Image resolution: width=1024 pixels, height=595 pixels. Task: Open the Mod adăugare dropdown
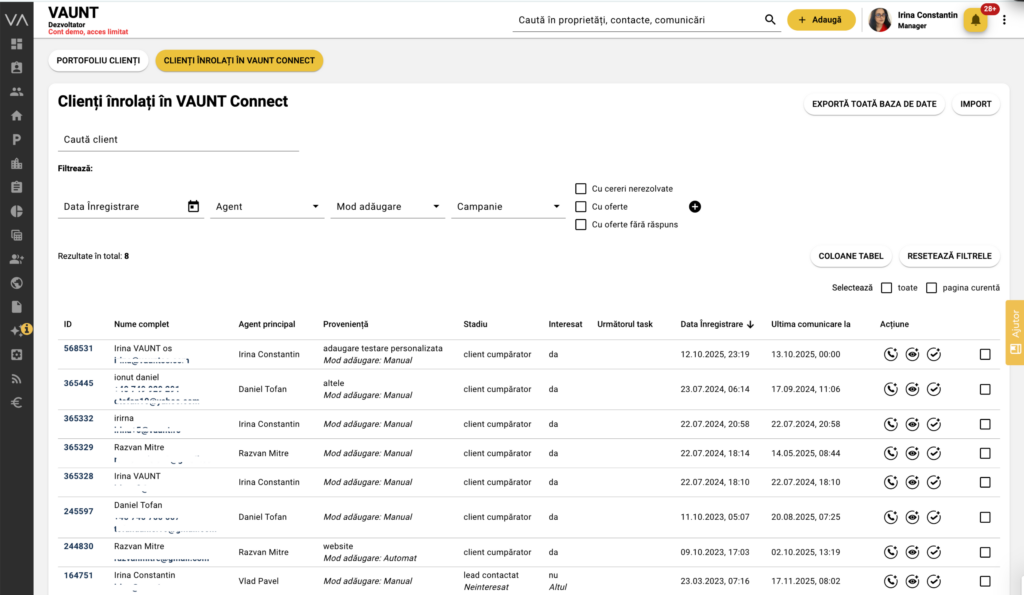click(387, 207)
